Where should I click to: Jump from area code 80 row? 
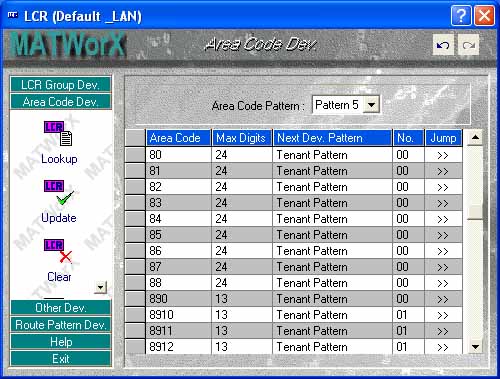443,155
